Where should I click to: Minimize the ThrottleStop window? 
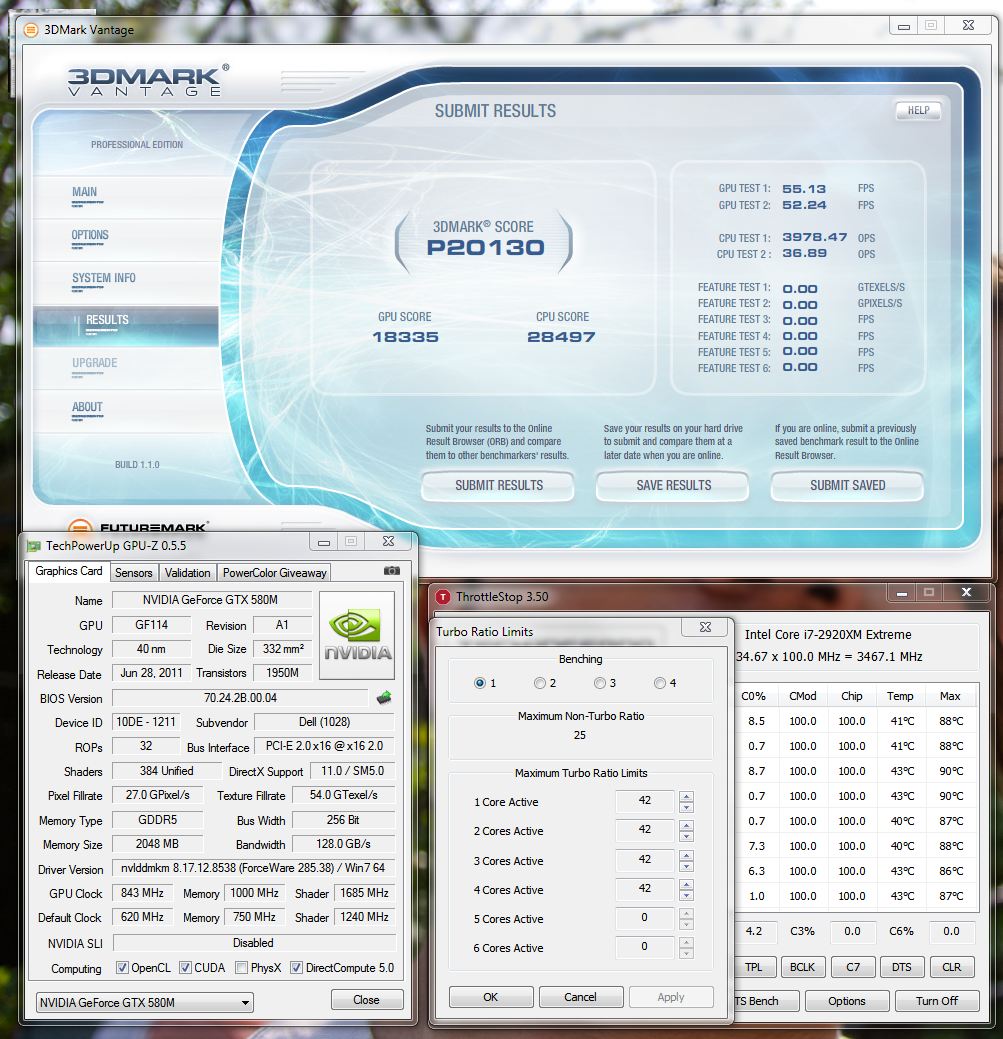902,592
